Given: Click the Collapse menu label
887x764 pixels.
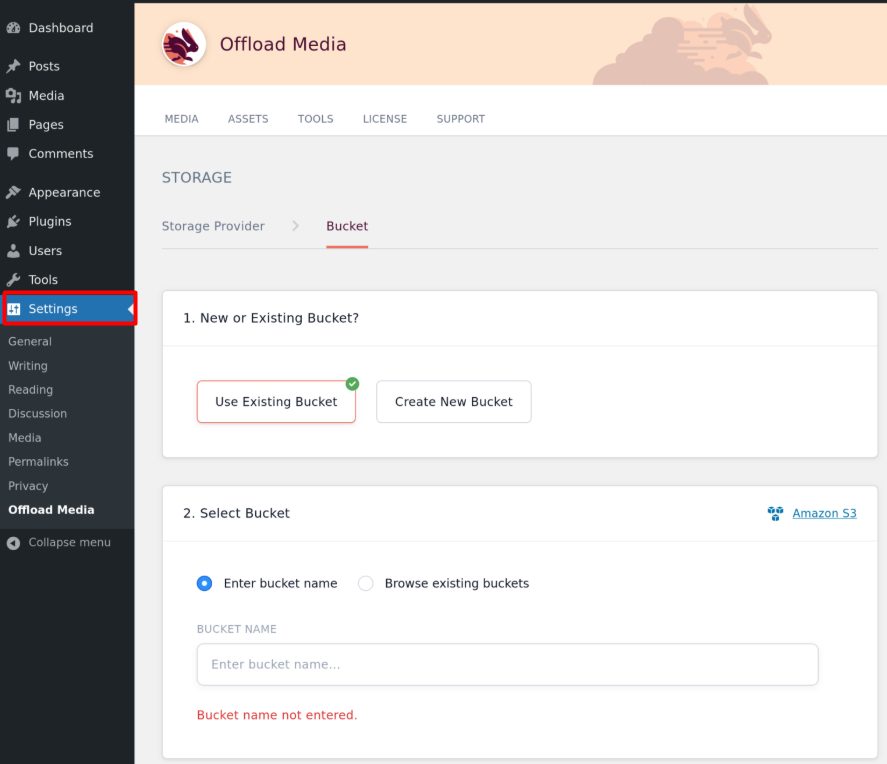Looking at the screenshot, I should 70,542.
